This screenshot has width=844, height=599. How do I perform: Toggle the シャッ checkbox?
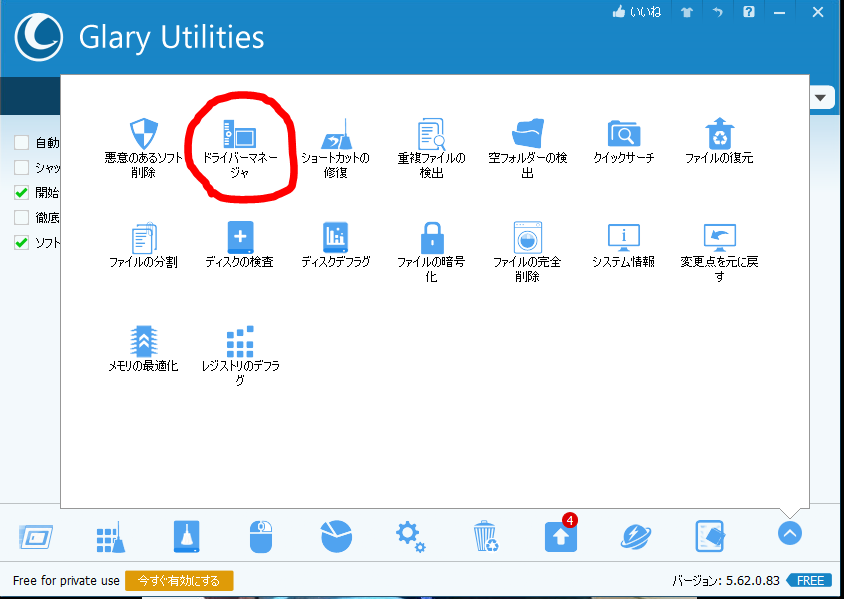point(22,167)
